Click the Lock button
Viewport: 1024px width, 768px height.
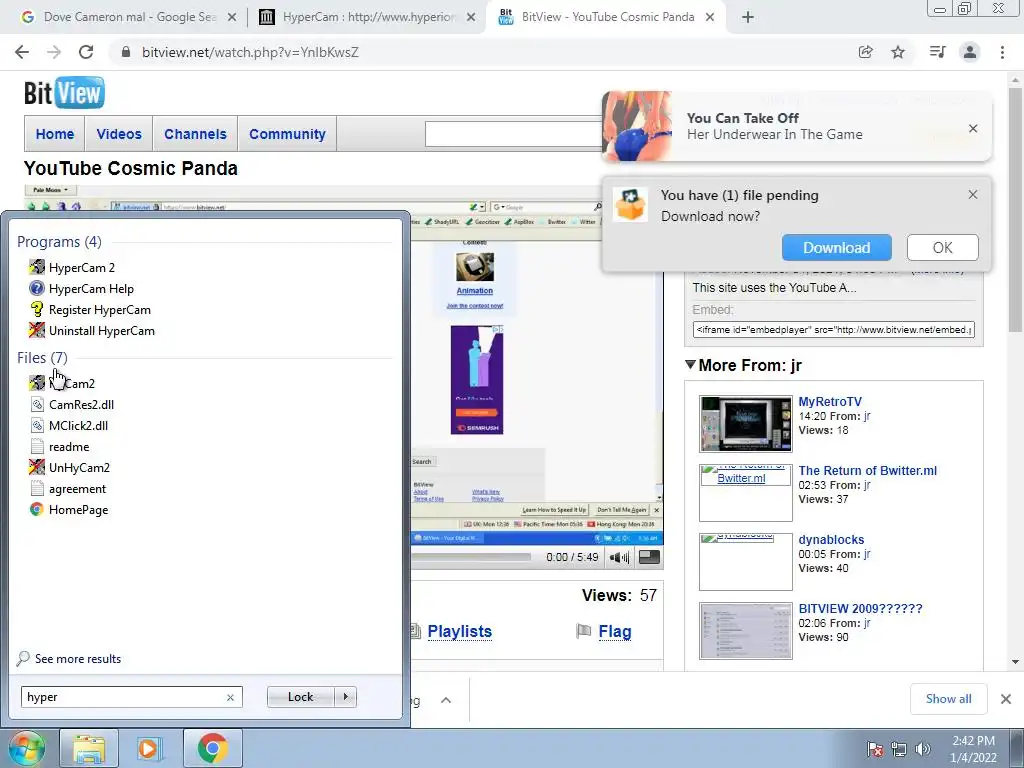click(x=300, y=697)
